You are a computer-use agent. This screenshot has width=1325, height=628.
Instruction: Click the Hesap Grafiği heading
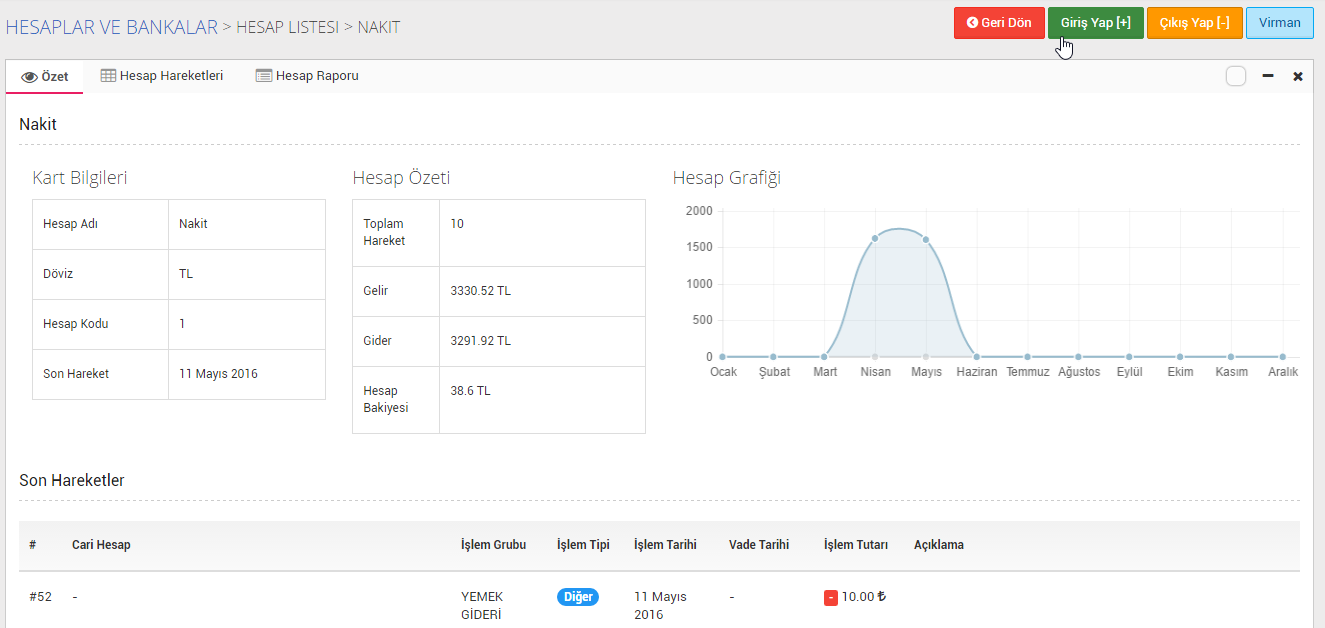tap(727, 179)
